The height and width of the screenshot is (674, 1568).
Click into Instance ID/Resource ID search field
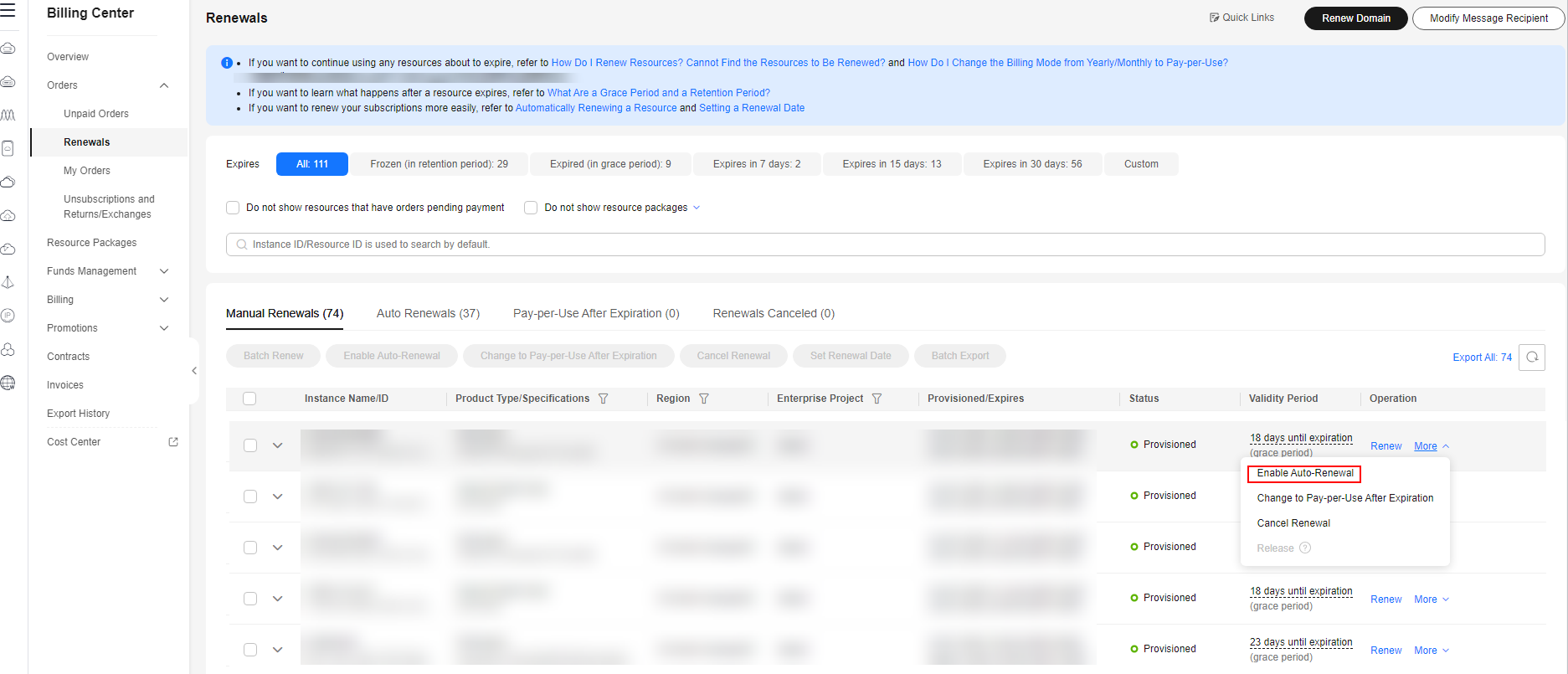tap(885, 244)
